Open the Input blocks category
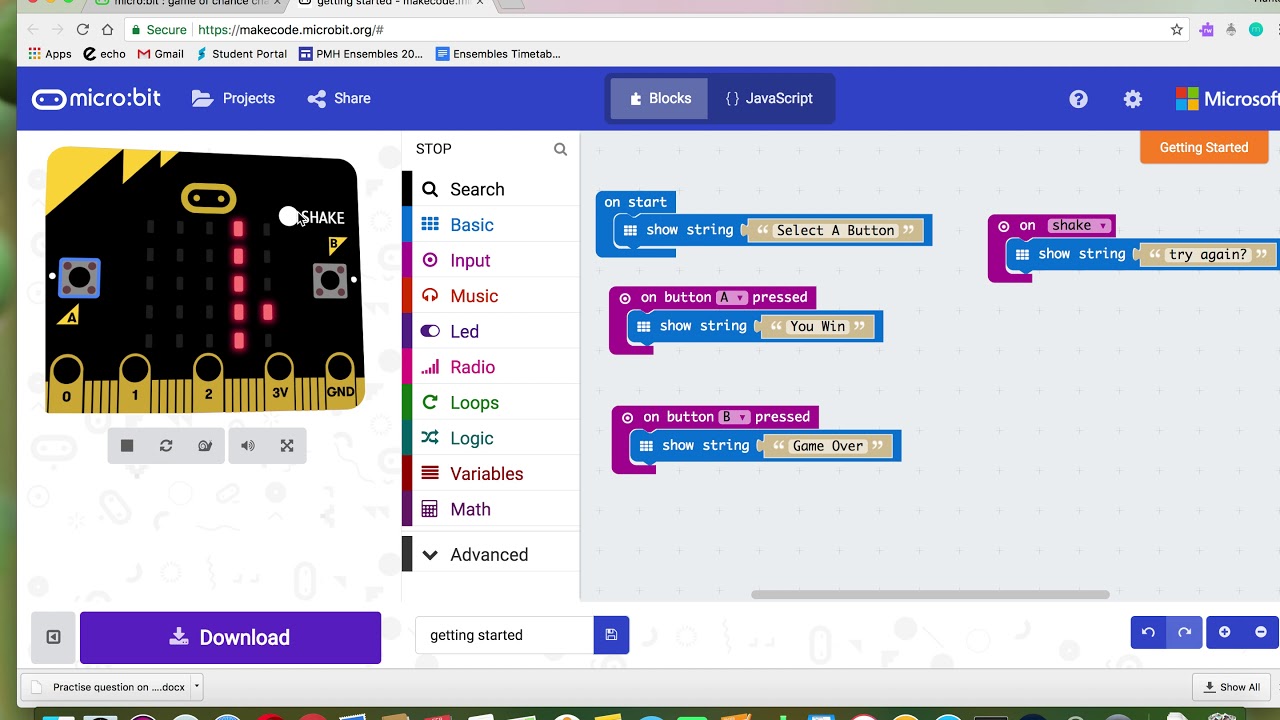Viewport: 1280px width, 720px height. click(x=490, y=260)
